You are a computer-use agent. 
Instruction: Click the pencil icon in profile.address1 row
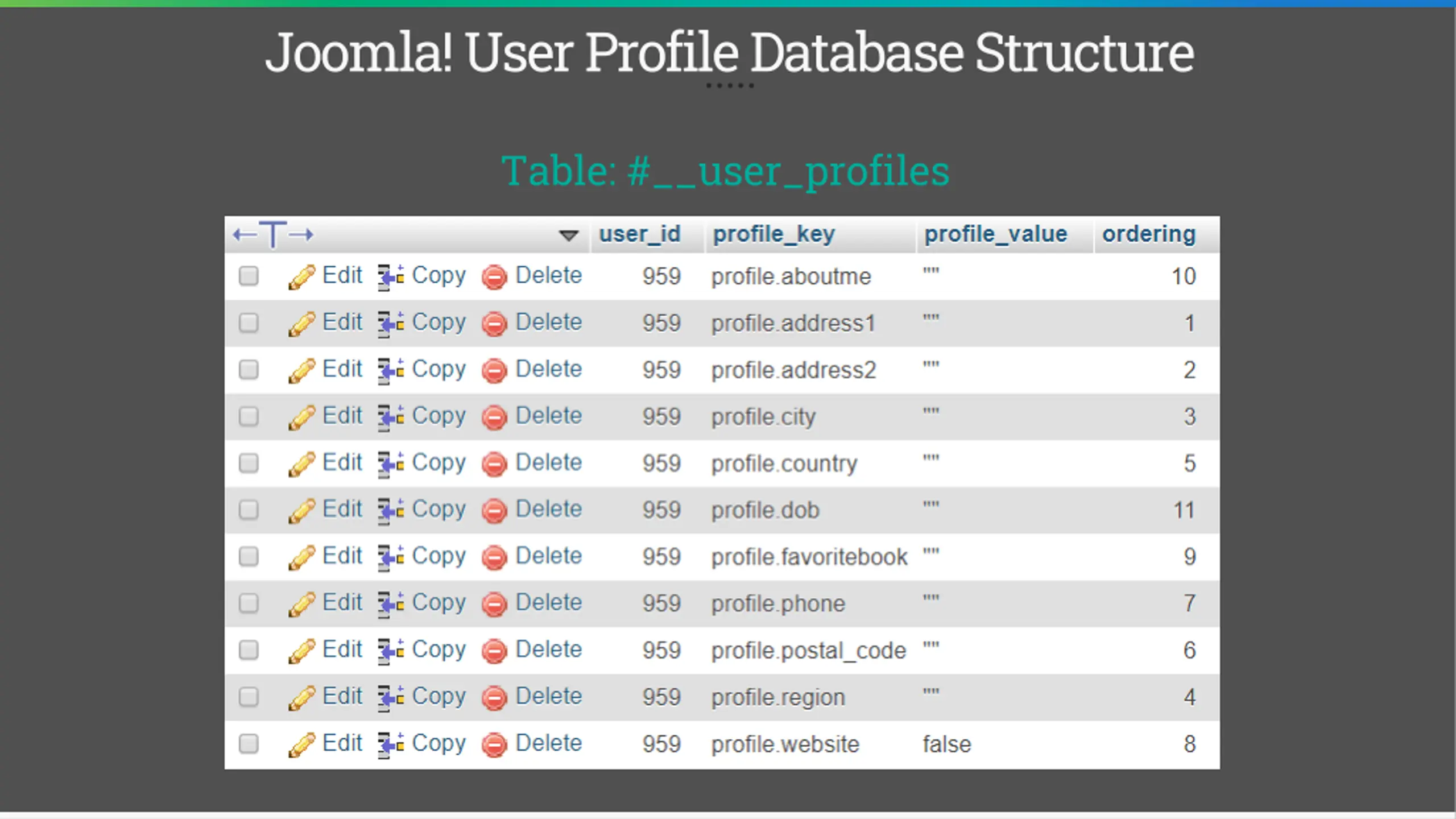pyautogui.click(x=301, y=324)
